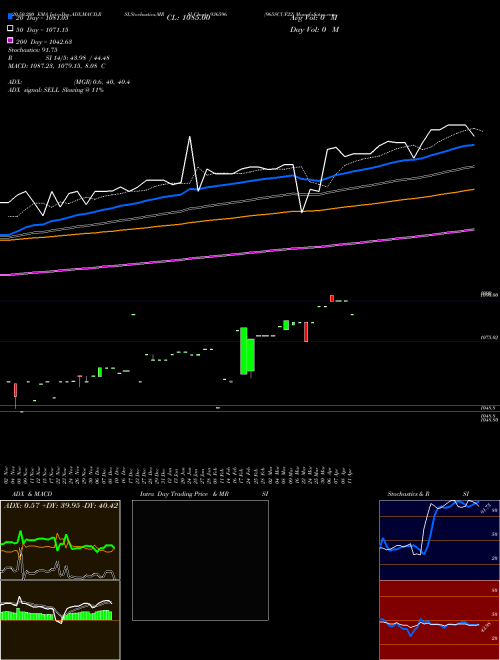This screenshot has height=660, width=500.
Task: Click the '(MGR) 0.6, 40, 40.4' ADX values
Action: coord(101,82)
